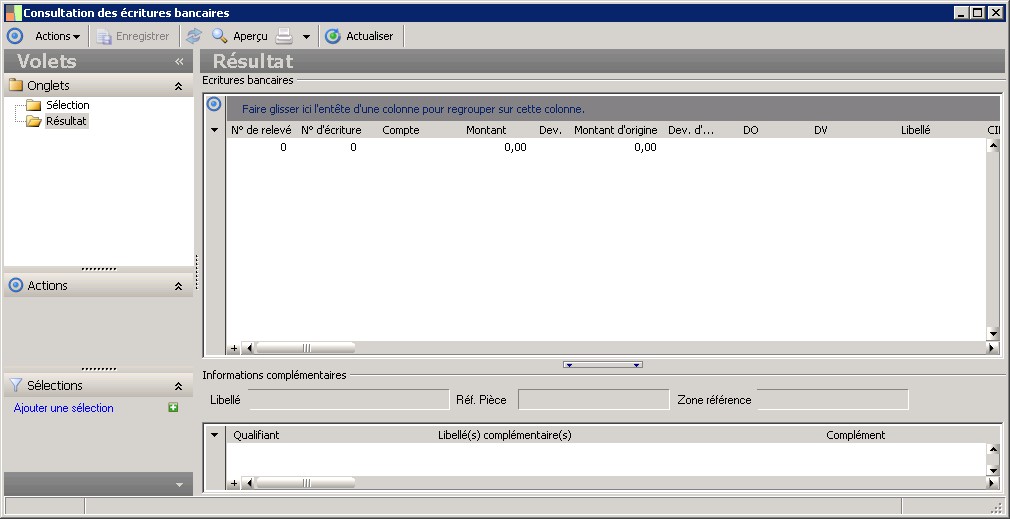
Task: Open the Actions dropdown menu in toolbar
Action: pyautogui.click(x=57, y=36)
